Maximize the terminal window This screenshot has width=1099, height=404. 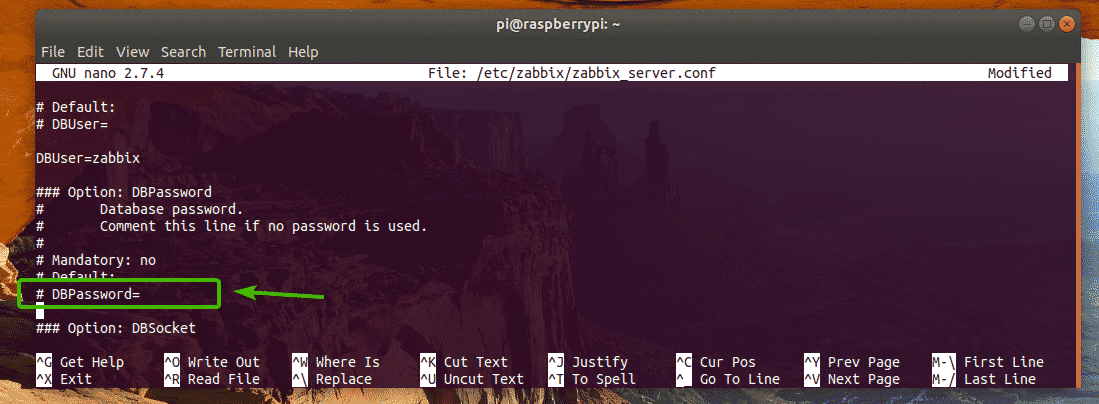(x=1047, y=25)
